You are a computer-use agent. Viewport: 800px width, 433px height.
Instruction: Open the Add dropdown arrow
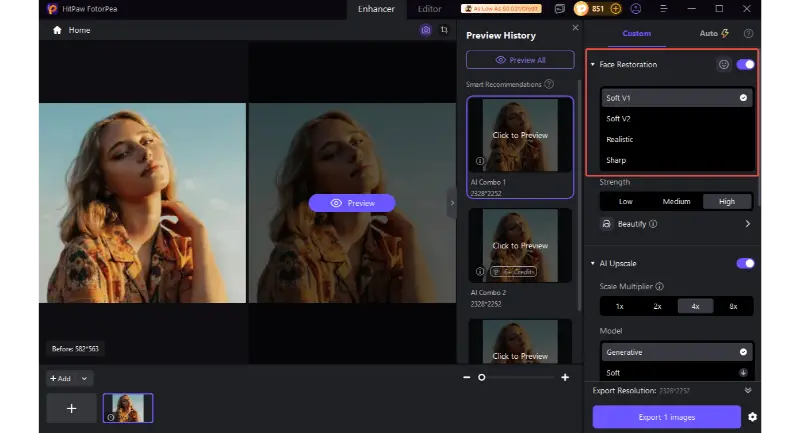coord(84,378)
